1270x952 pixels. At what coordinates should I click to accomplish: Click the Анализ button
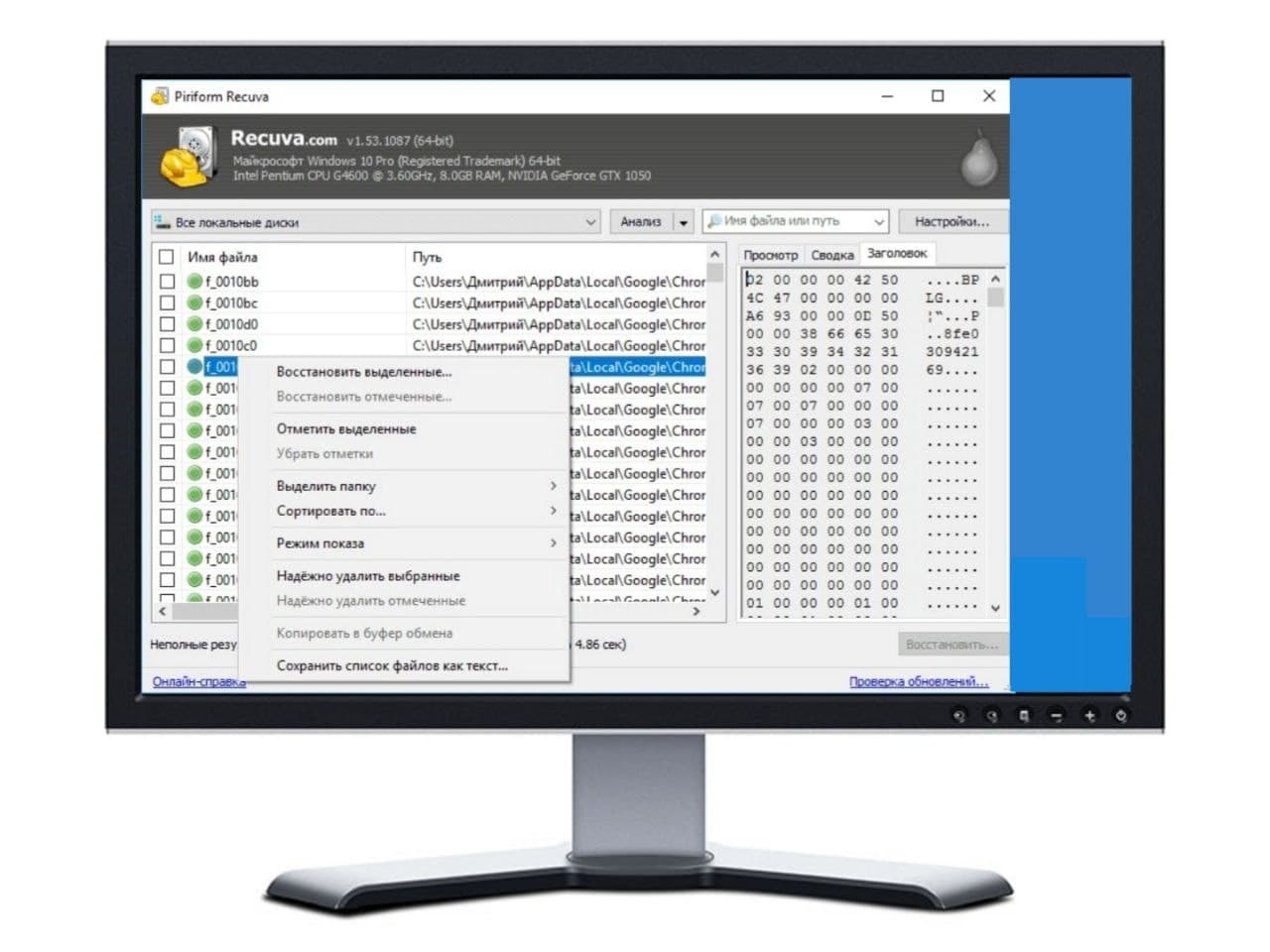641,222
